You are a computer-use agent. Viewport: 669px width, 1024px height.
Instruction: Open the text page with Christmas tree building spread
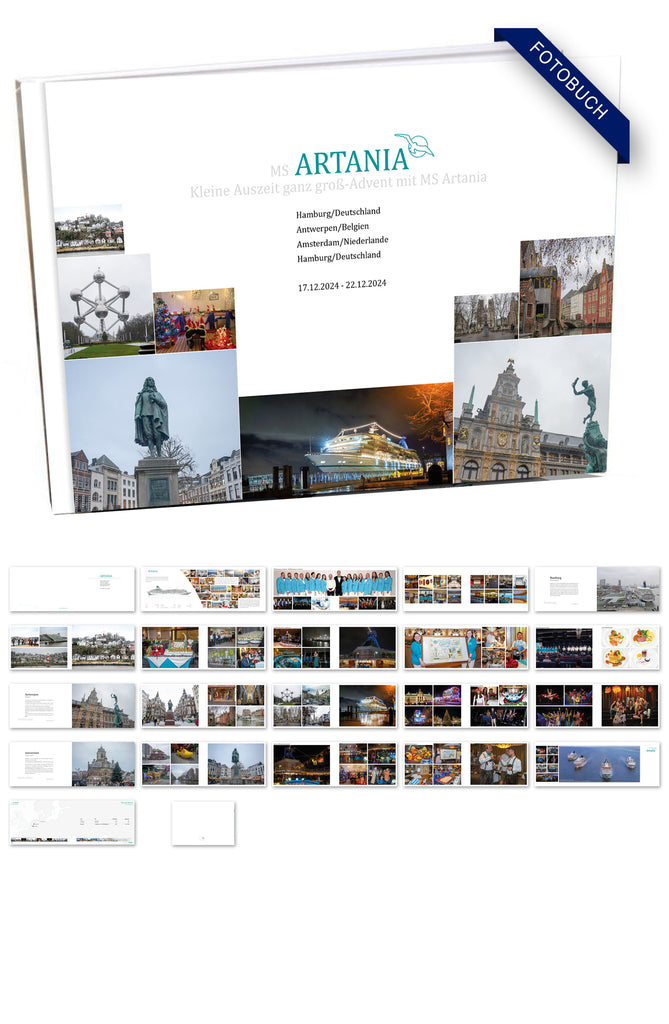coord(72,764)
